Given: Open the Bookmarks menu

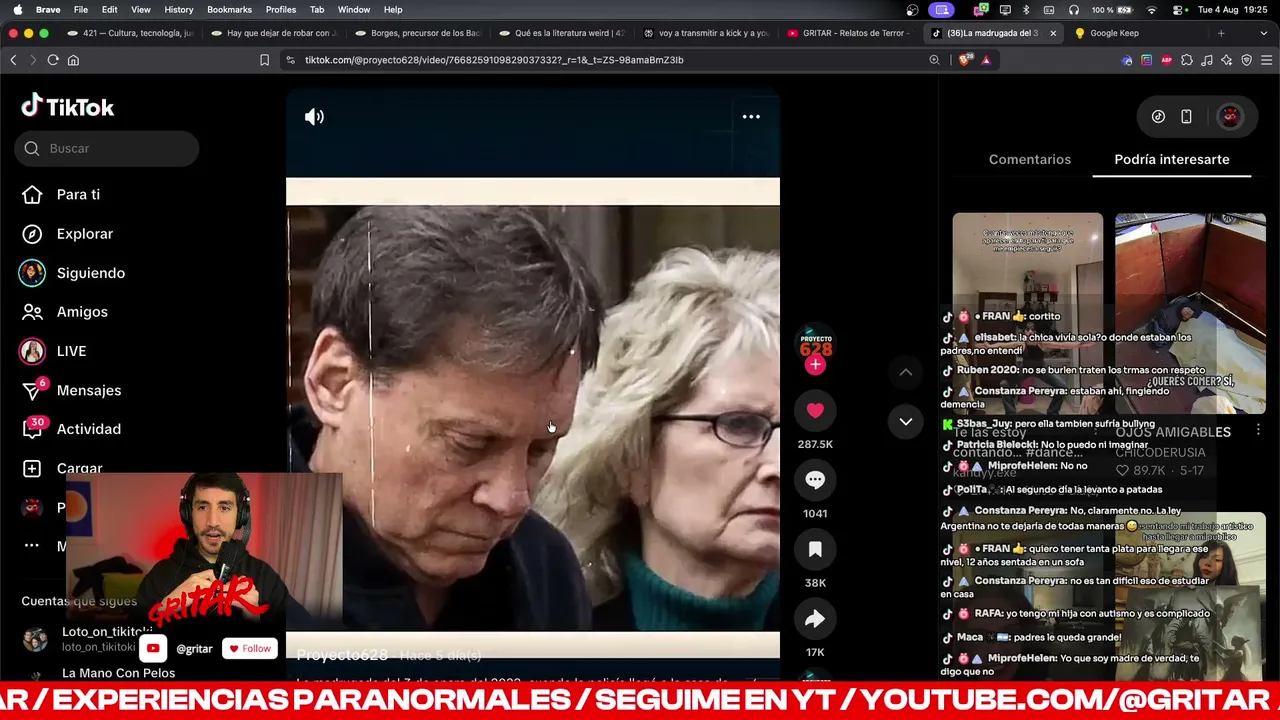Looking at the screenshot, I should point(229,10).
